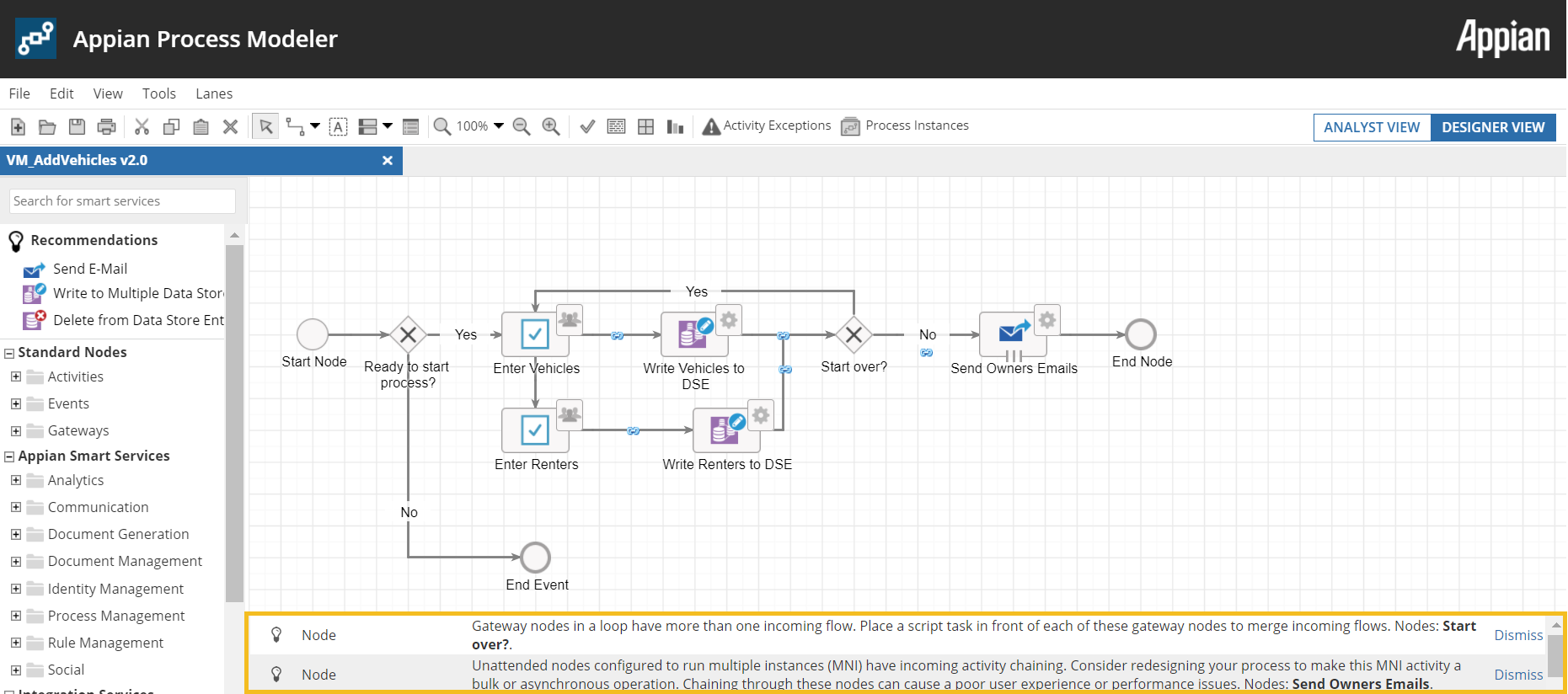Cut the selected node with scissors icon
The width and height of the screenshot is (1568, 694).
[142, 126]
